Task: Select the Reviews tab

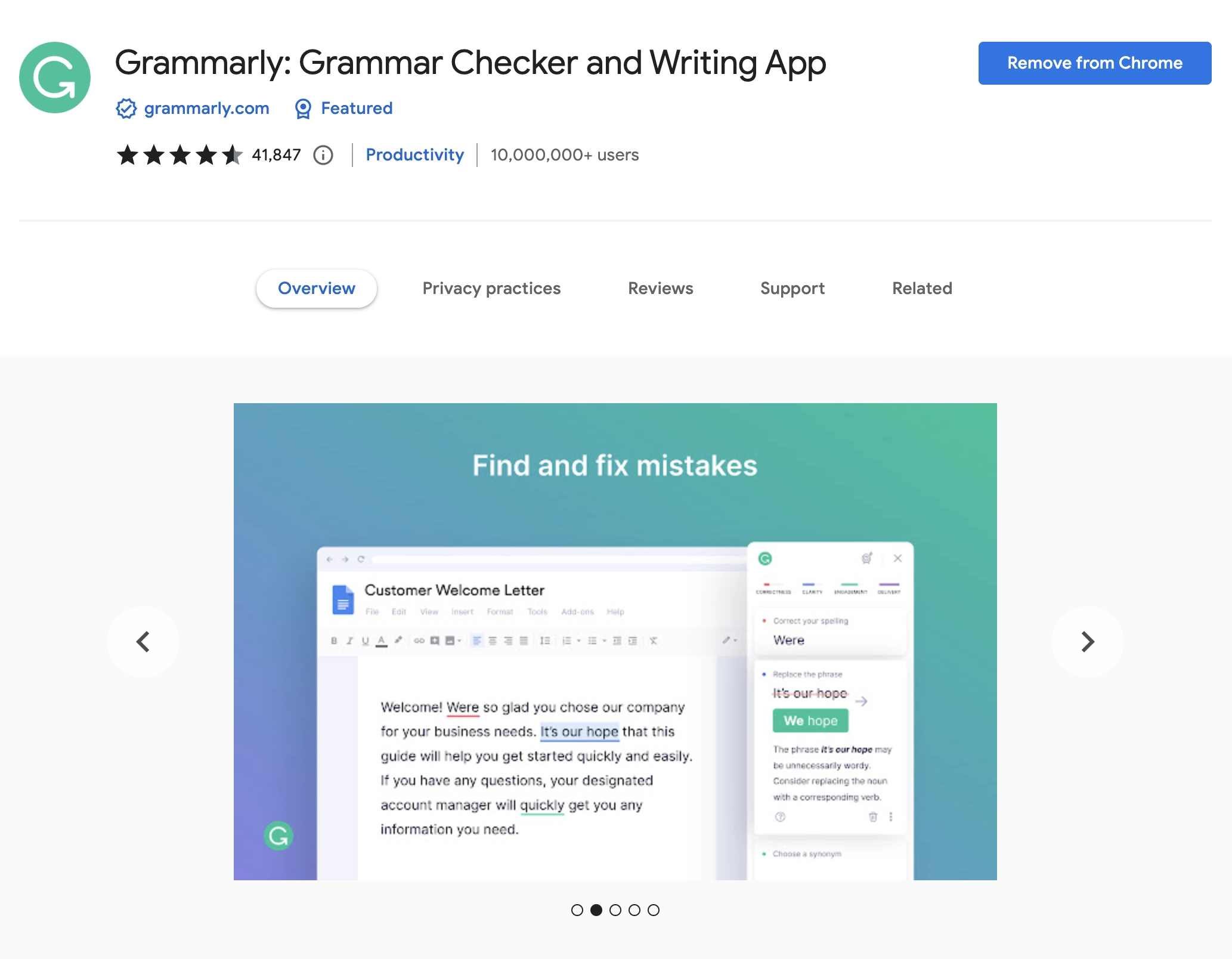Action: pyautogui.click(x=660, y=288)
